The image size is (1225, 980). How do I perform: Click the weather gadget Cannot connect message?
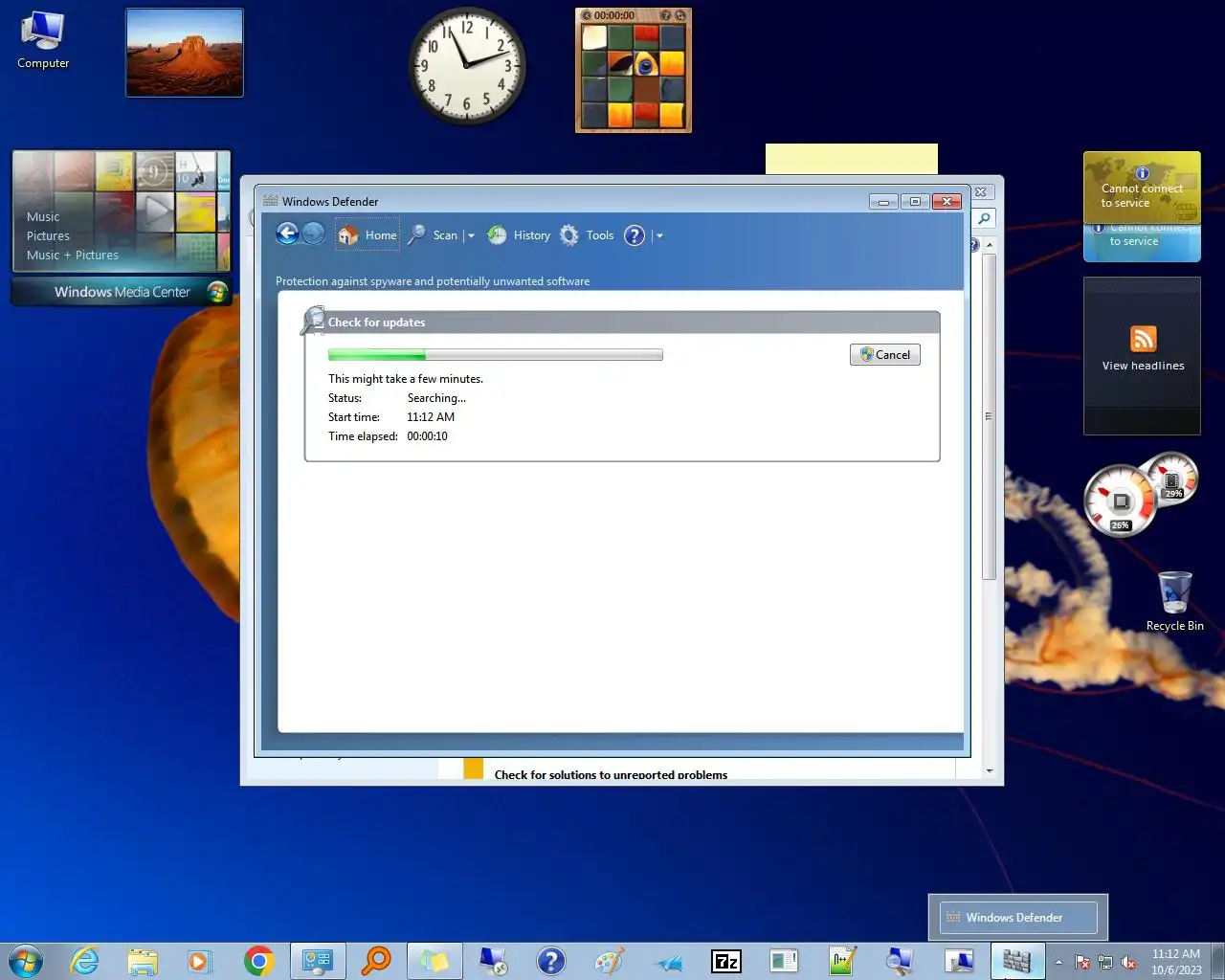1142,195
